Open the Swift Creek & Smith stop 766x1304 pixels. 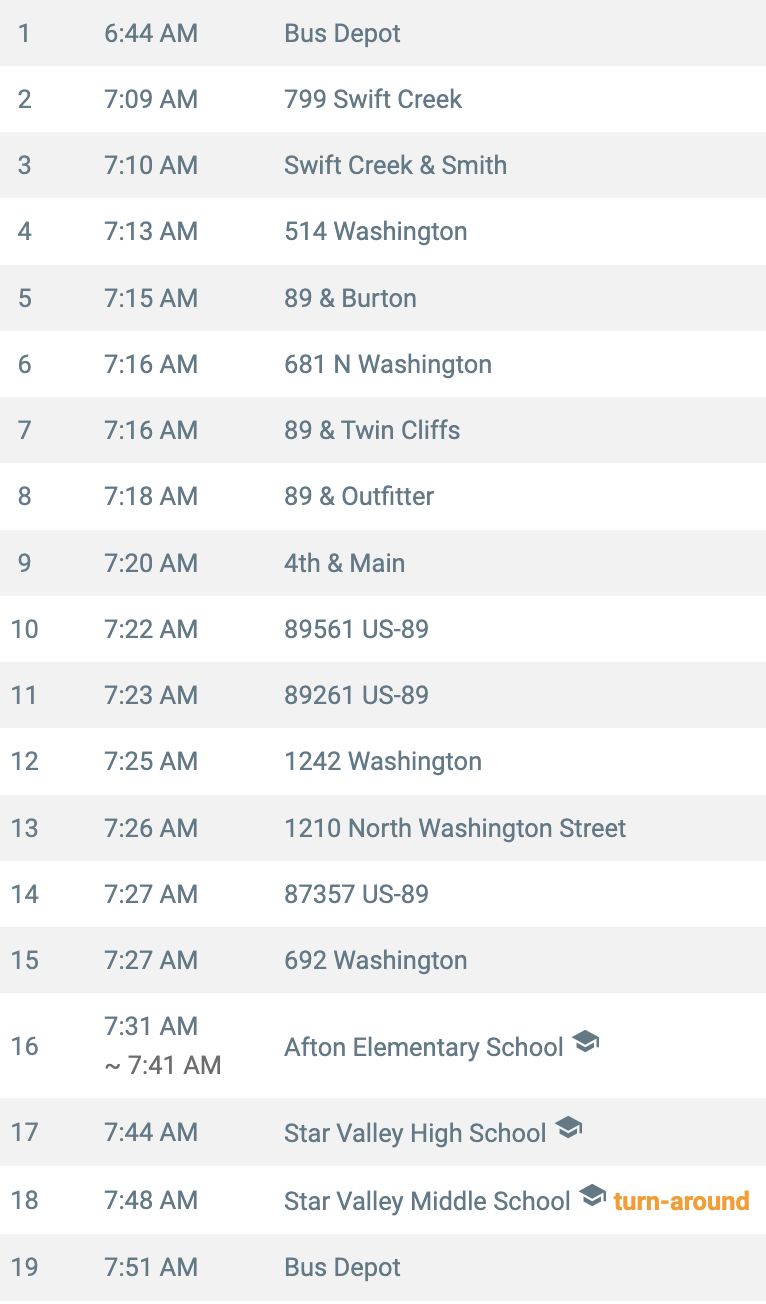(x=383, y=165)
